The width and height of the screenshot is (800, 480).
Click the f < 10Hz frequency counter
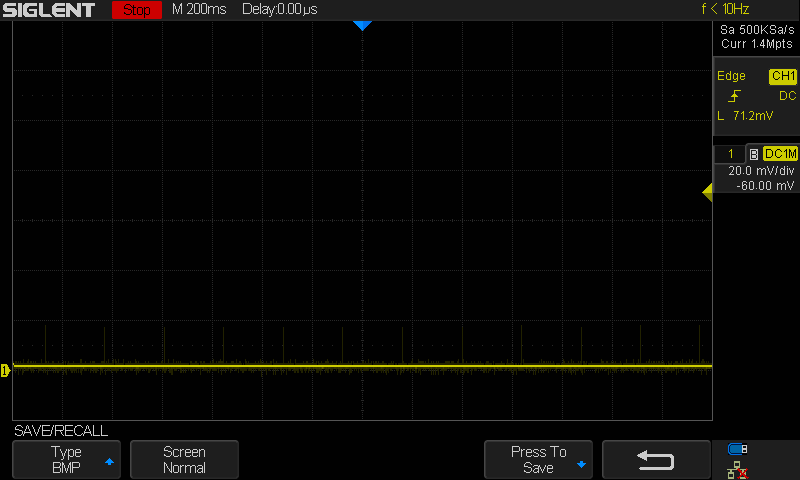pyautogui.click(x=725, y=9)
